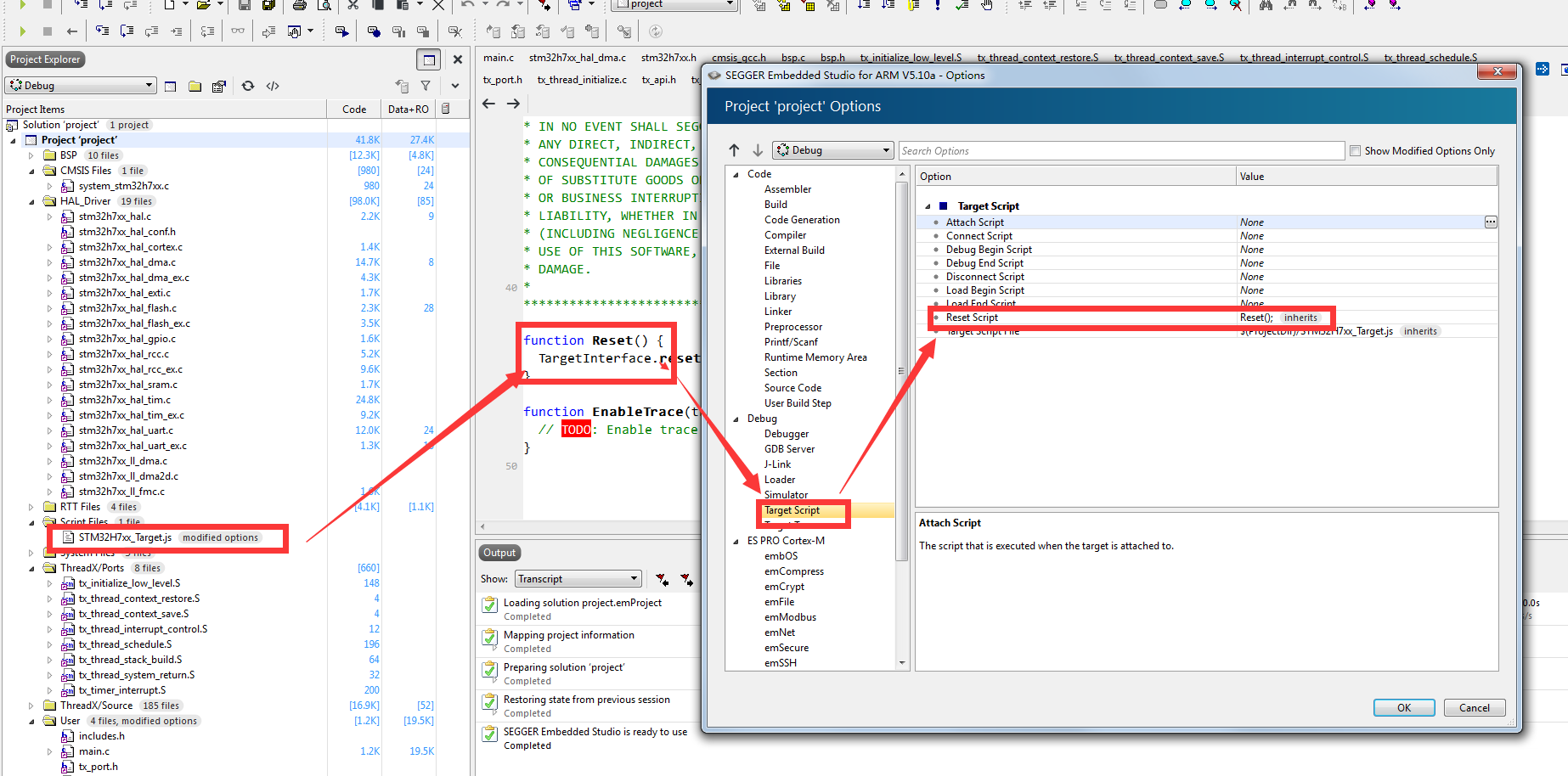
Task: Select Debugger in the options tree
Action: click(787, 434)
